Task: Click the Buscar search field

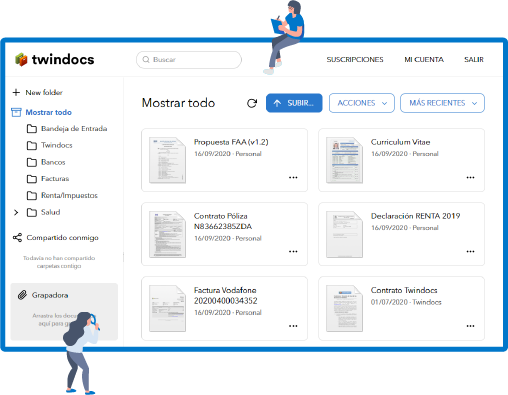Action: (189, 60)
